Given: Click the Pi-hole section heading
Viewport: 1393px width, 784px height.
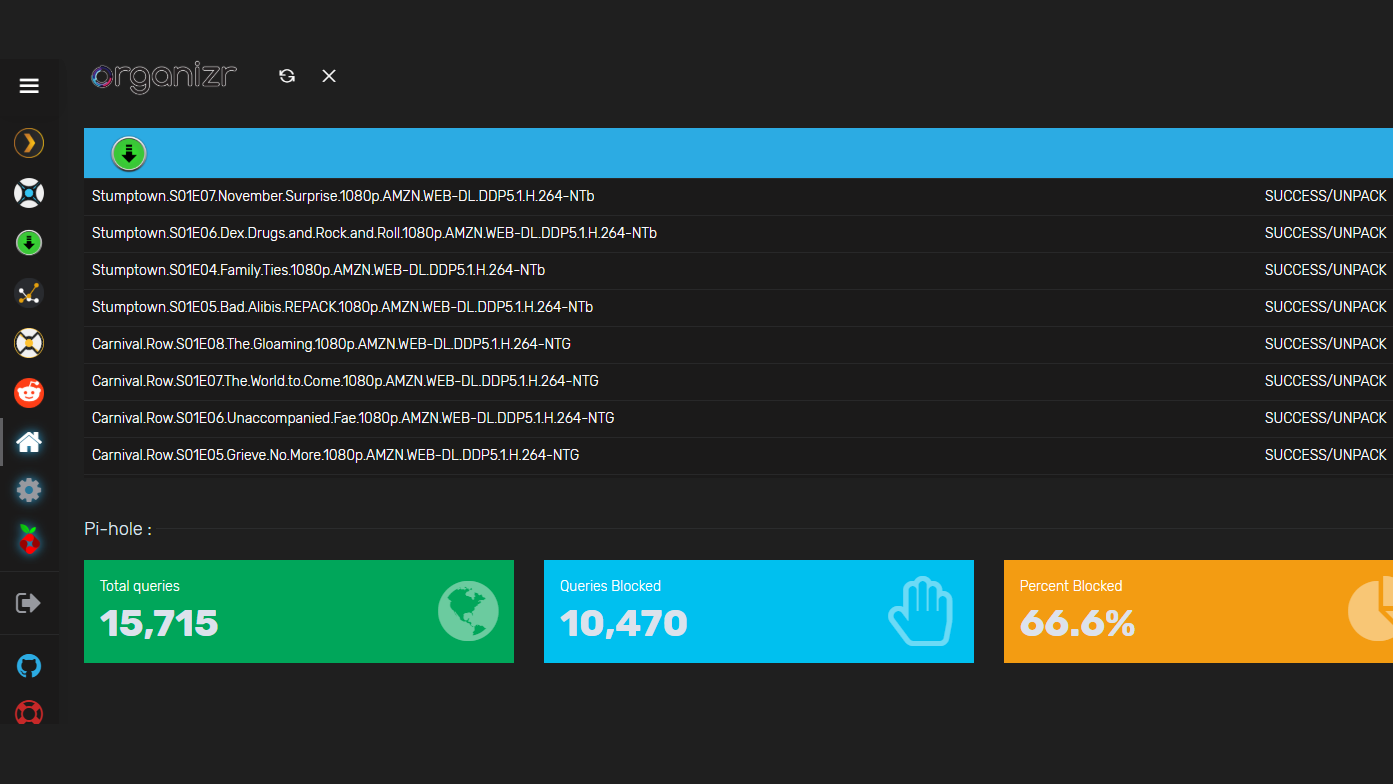Looking at the screenshot, I should point(118,529).
